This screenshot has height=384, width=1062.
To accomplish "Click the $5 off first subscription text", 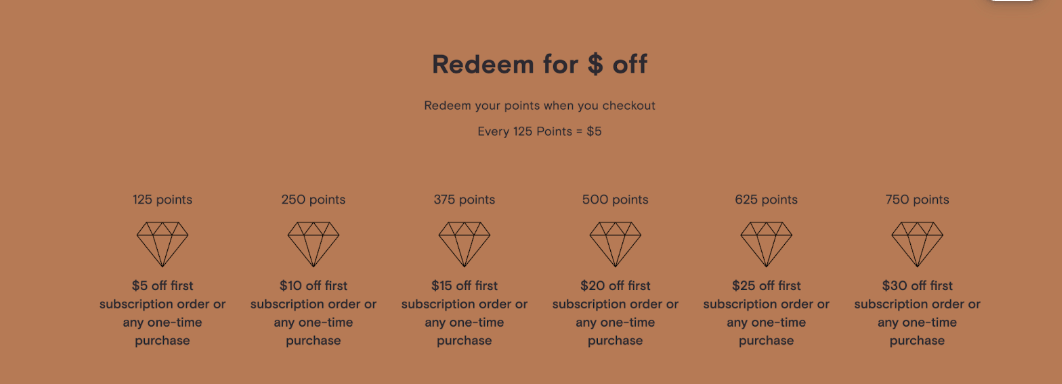I will click(x=163, y=313).
